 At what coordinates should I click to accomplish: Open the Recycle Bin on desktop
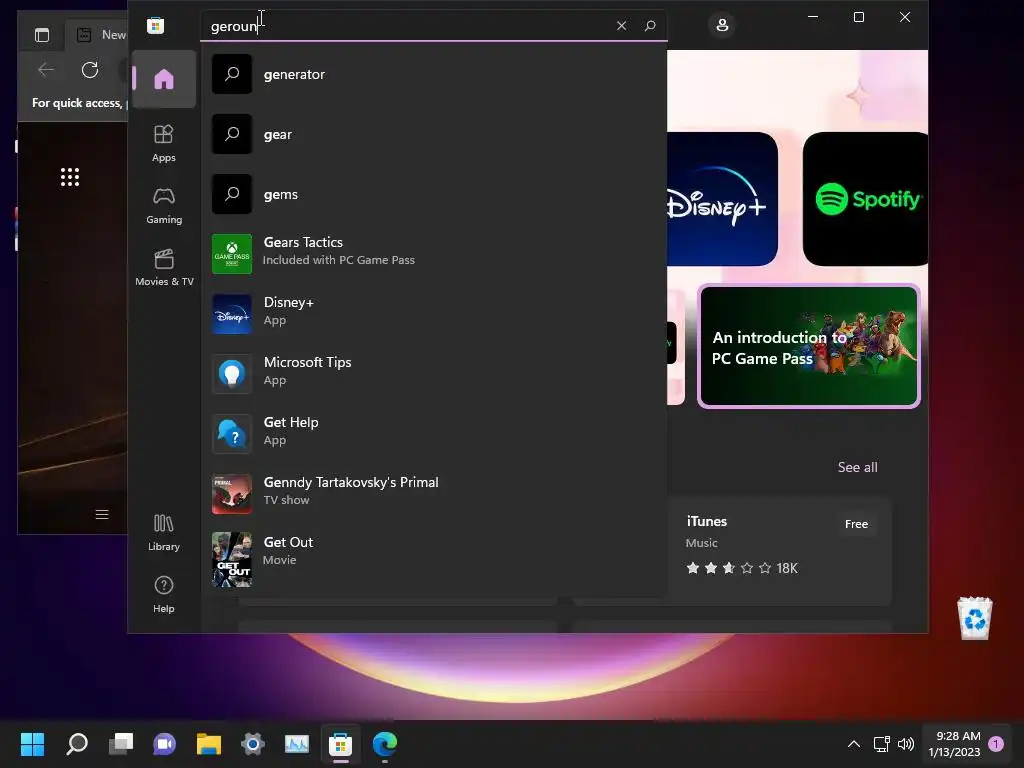[x=975, y=618]
